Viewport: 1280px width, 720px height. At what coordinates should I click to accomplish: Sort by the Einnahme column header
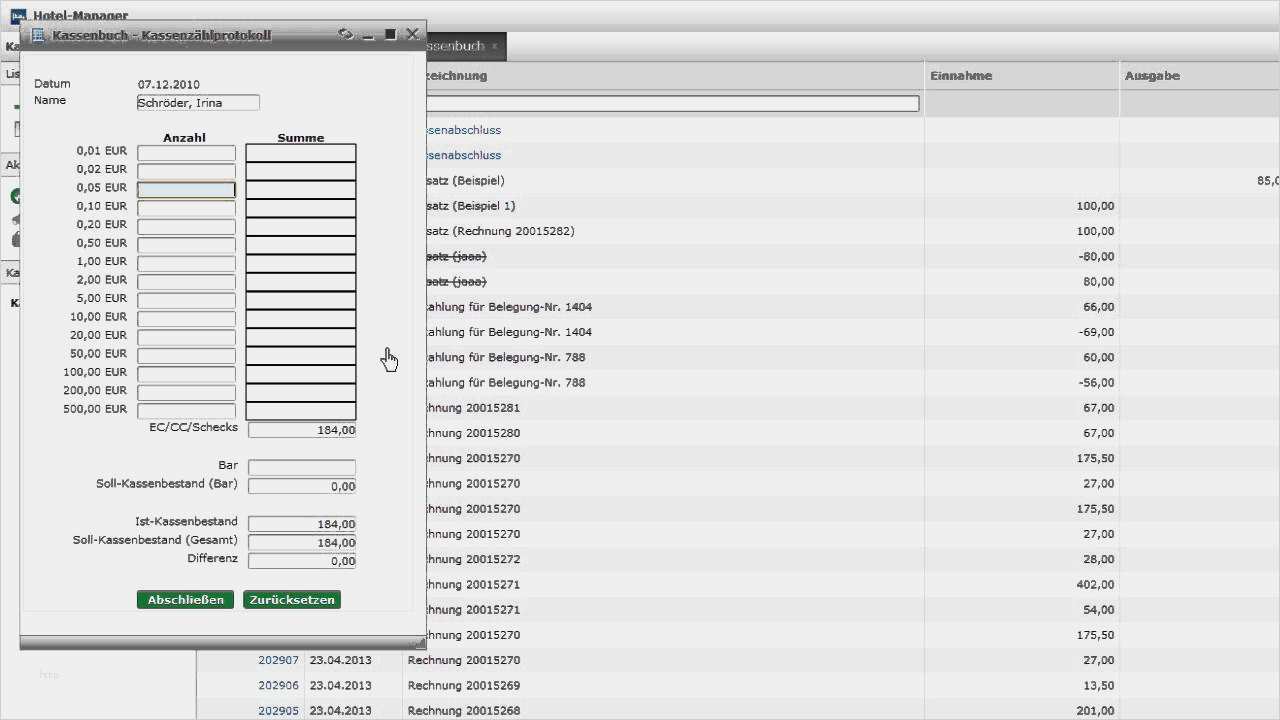pyautogui.click(x=1020, y=76)
